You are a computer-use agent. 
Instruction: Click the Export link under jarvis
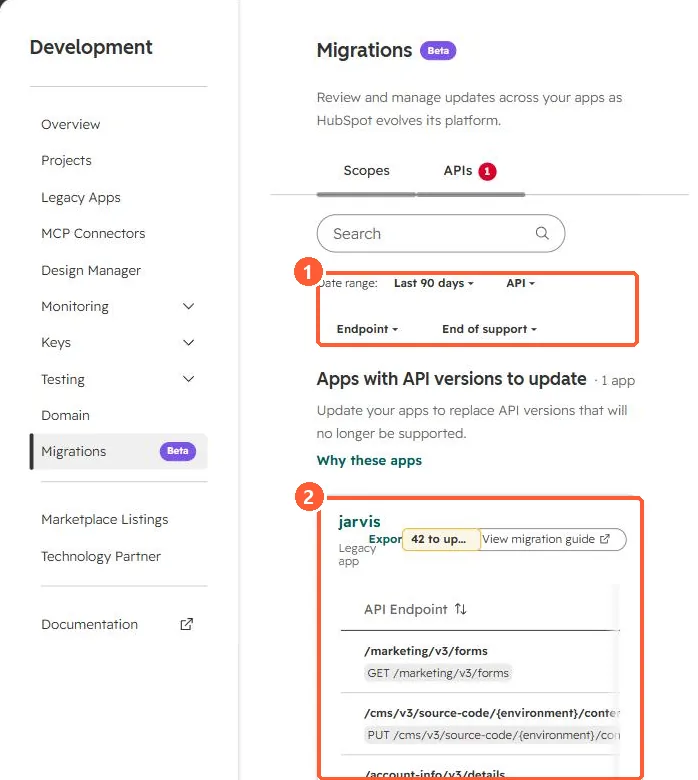point(385,539)
